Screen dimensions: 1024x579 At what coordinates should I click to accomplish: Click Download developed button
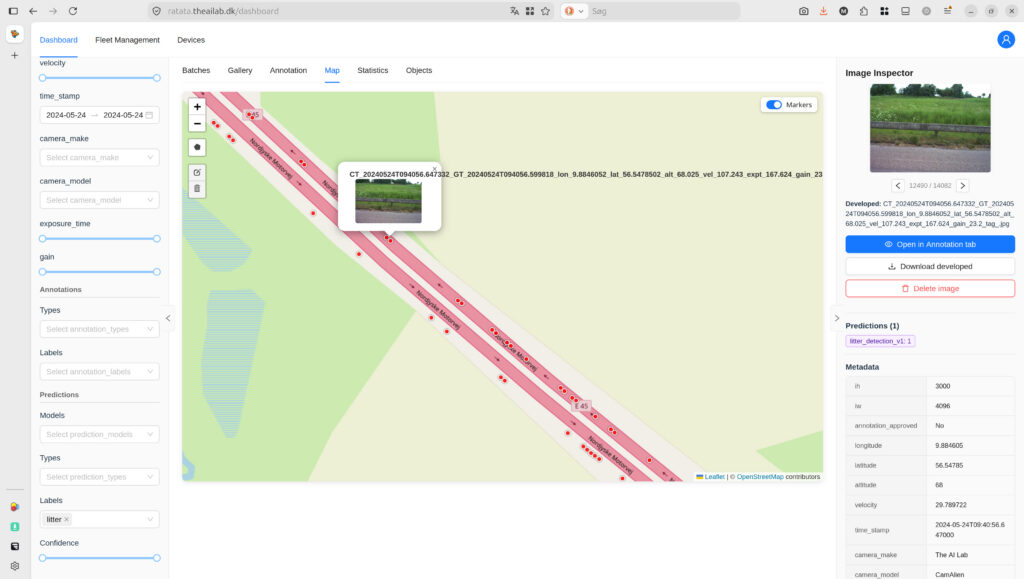tap(930, 266)
